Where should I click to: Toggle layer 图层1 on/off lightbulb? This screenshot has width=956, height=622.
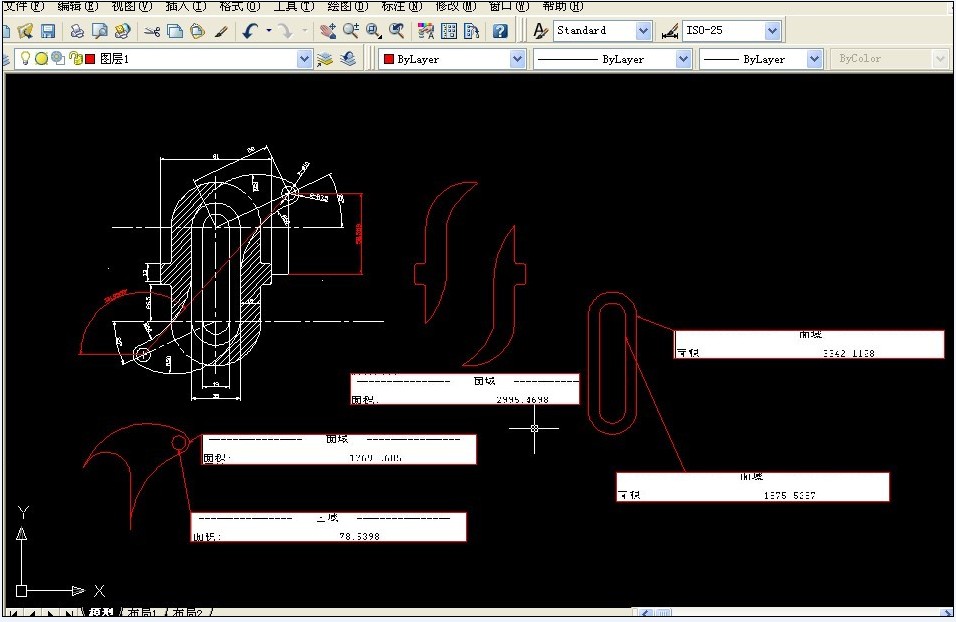point(25,58)
